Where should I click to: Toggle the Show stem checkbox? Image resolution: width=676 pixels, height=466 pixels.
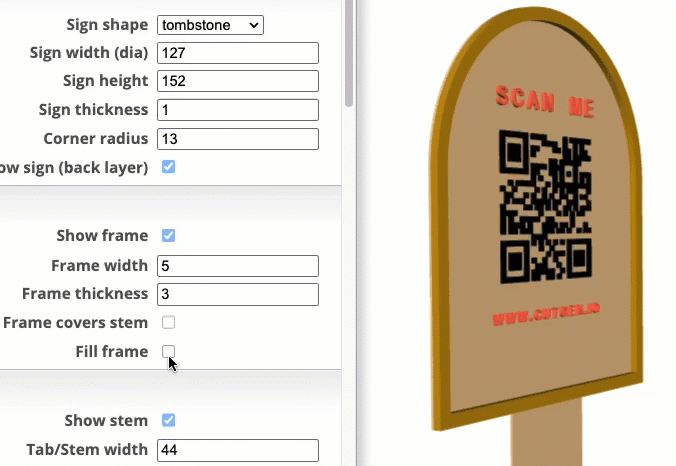[x=169, y=420]
